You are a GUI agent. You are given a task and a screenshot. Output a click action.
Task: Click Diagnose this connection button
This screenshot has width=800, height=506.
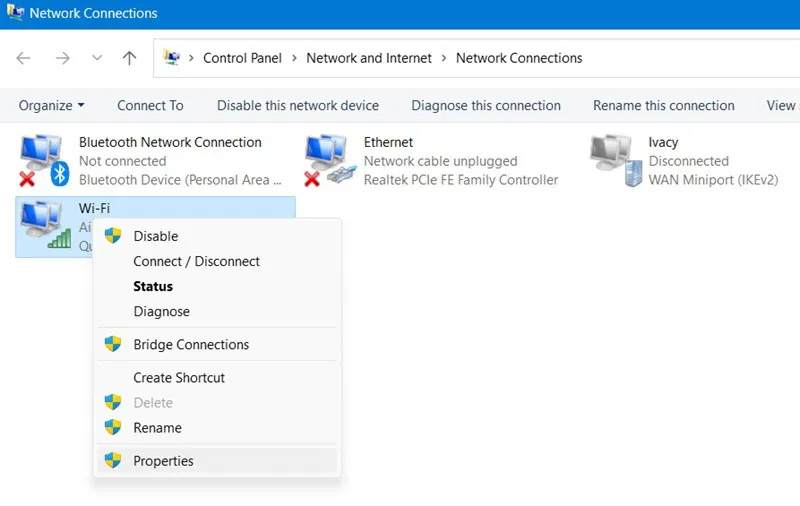tap(486, 106)
